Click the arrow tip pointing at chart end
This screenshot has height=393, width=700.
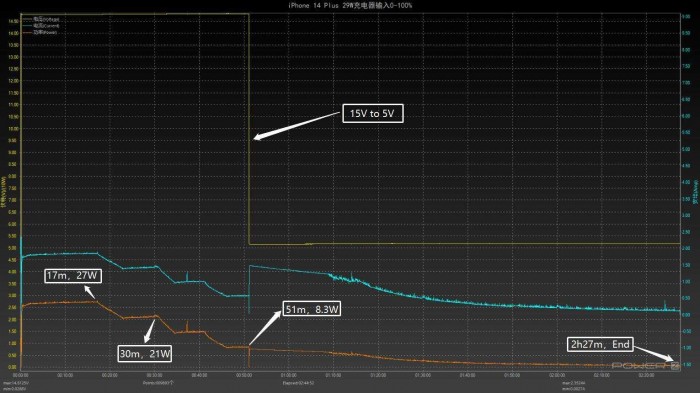click(x=672, y=359)
